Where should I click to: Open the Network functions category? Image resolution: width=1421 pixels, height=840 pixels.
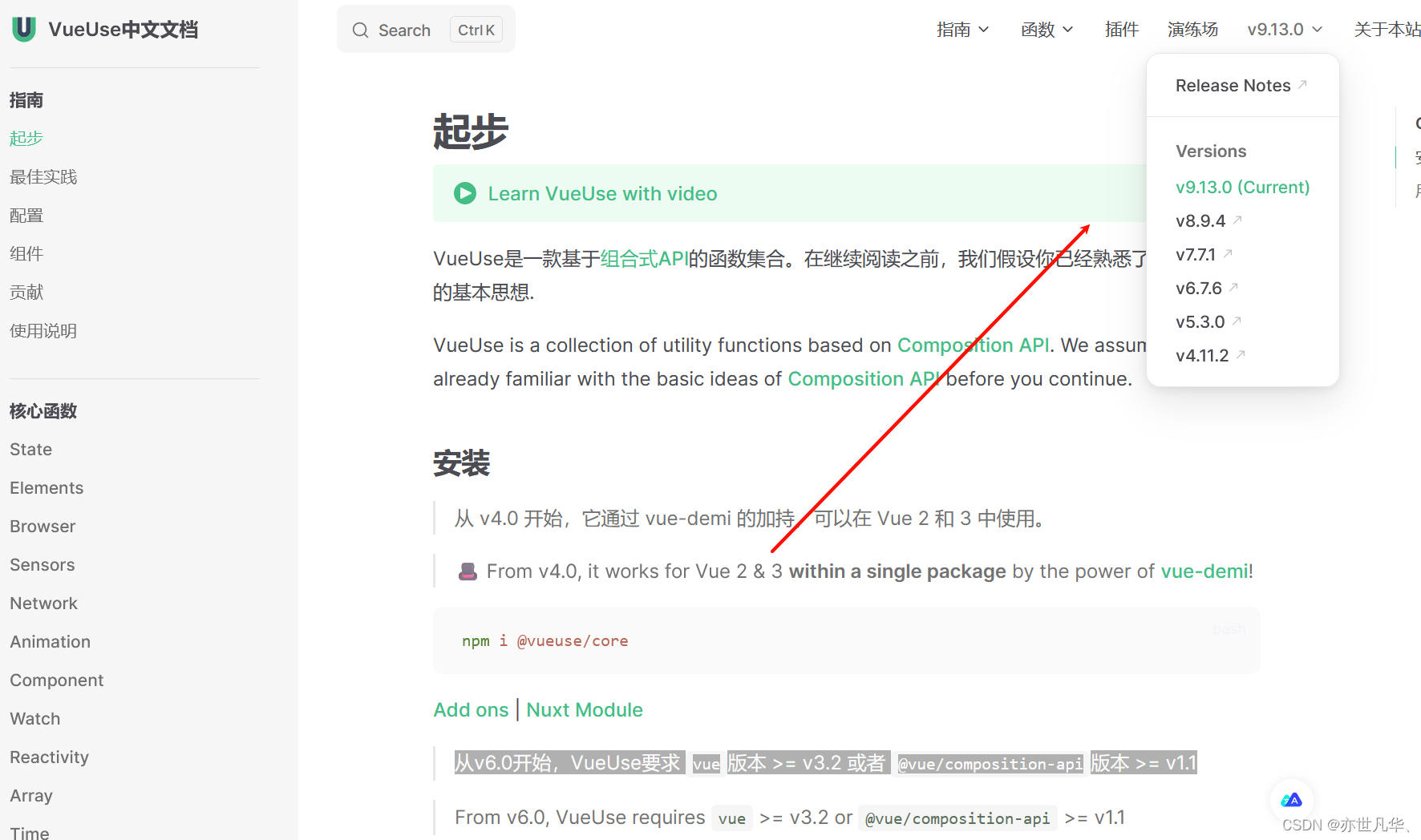pos(43,603)
